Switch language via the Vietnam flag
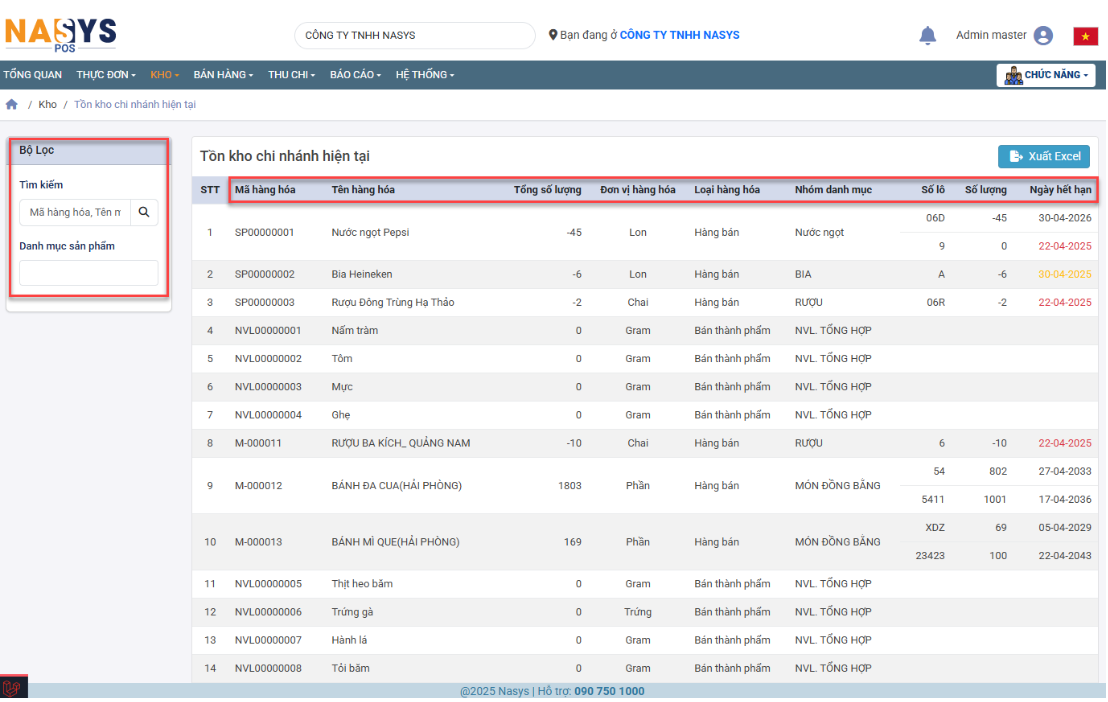Image resolution: width=1108 pixels, height=702 pixels. (1085, 36)
